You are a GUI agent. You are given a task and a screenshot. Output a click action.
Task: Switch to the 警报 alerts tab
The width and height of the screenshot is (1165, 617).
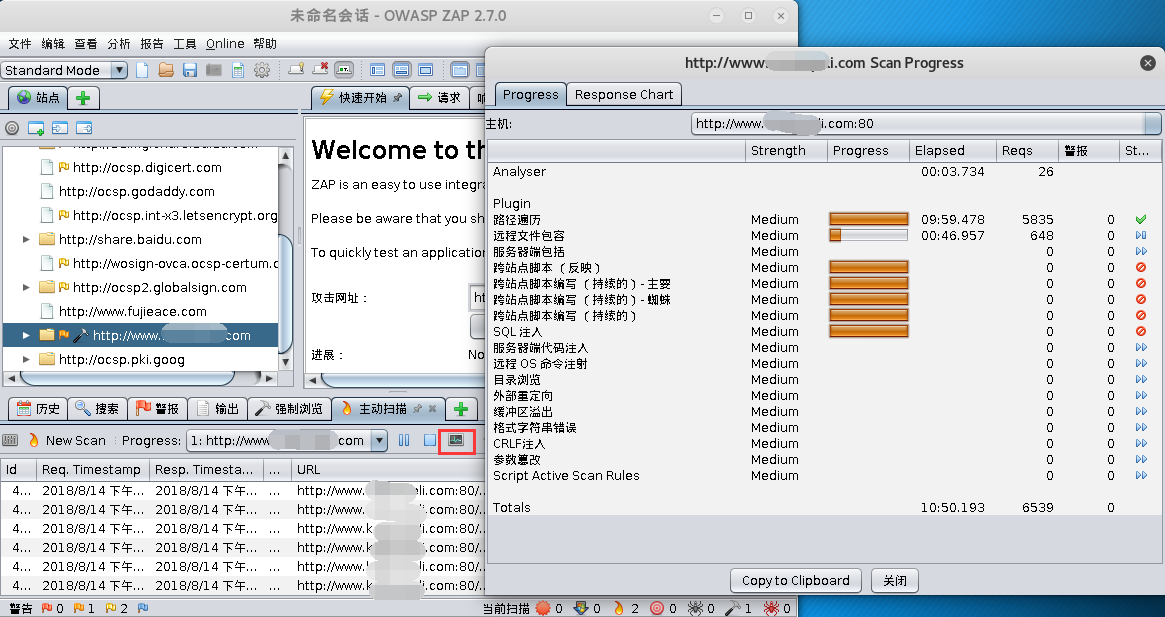click(157, 408)
